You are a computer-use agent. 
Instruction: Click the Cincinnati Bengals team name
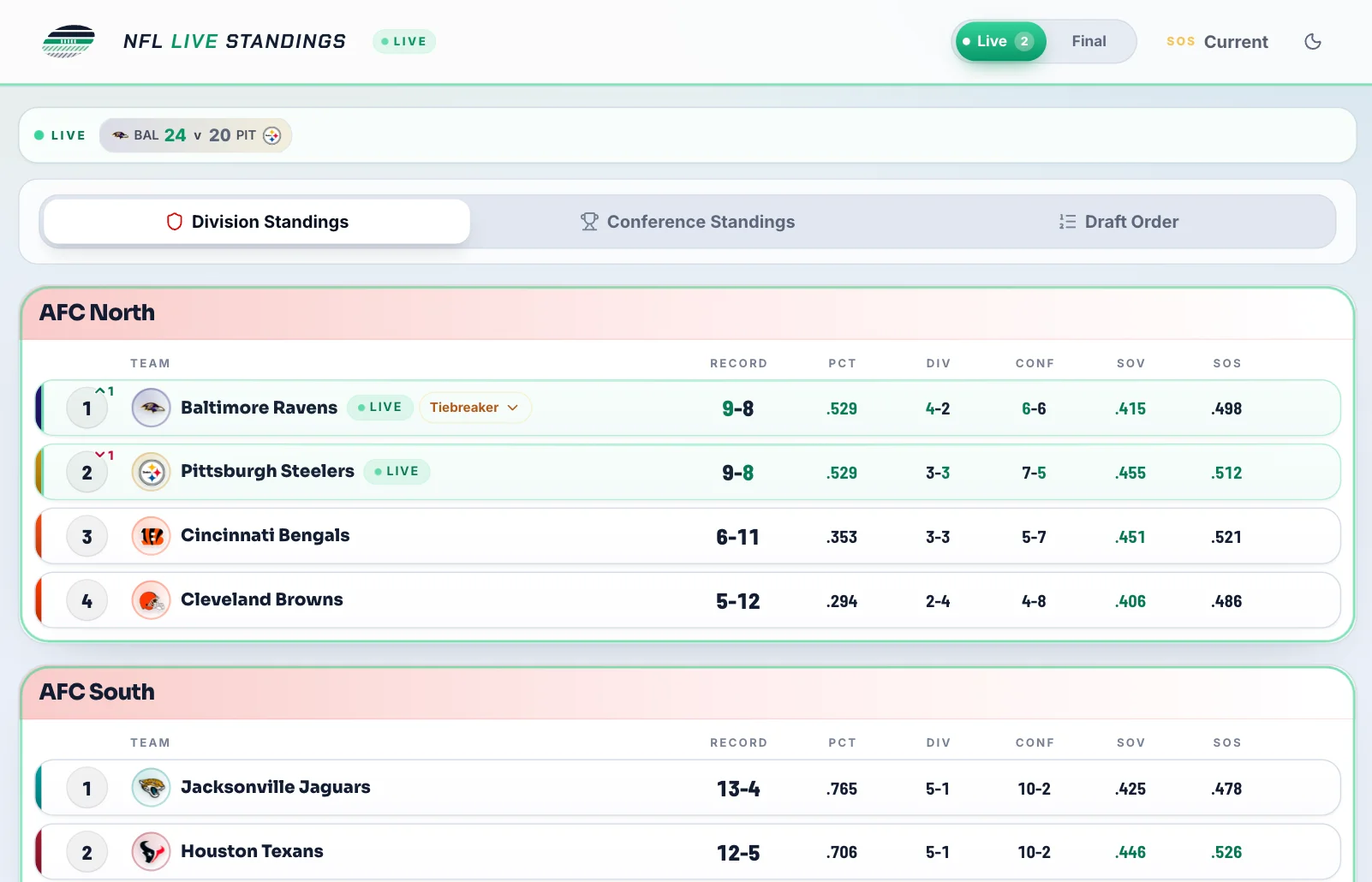pyautogui.click(x=265, y=535)
